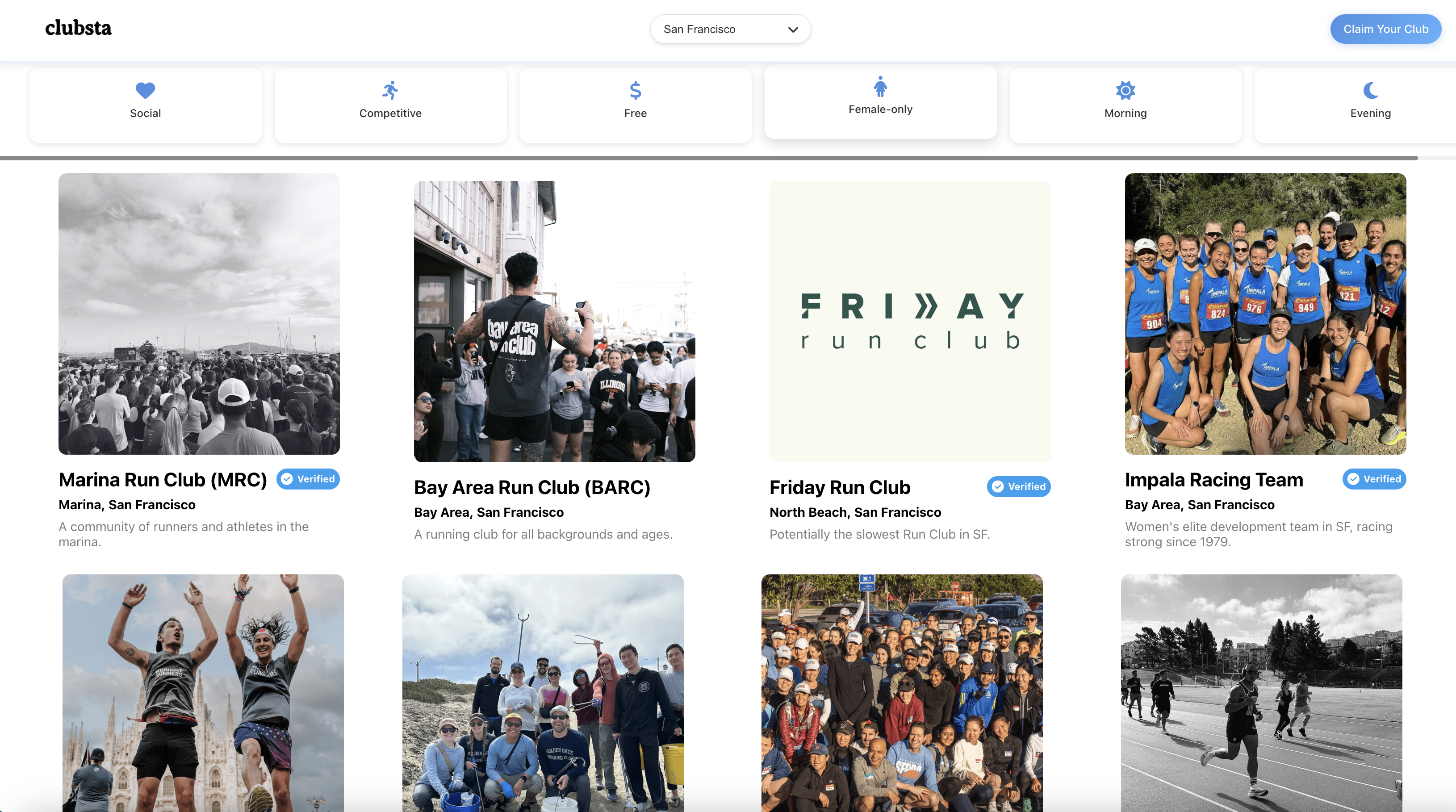
Task: Click "Potentially the slowest Run Club in SF."
Action: point(879,534)
